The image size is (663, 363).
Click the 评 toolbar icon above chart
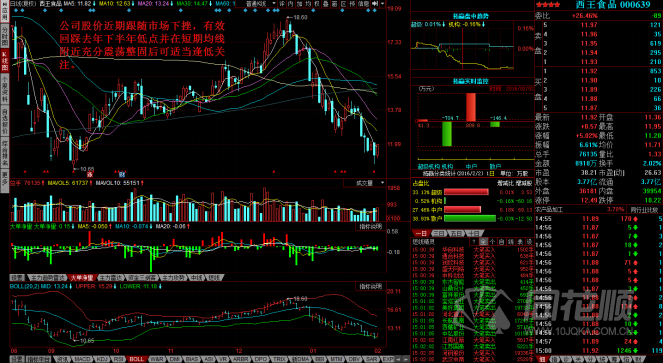pos(282,4)
